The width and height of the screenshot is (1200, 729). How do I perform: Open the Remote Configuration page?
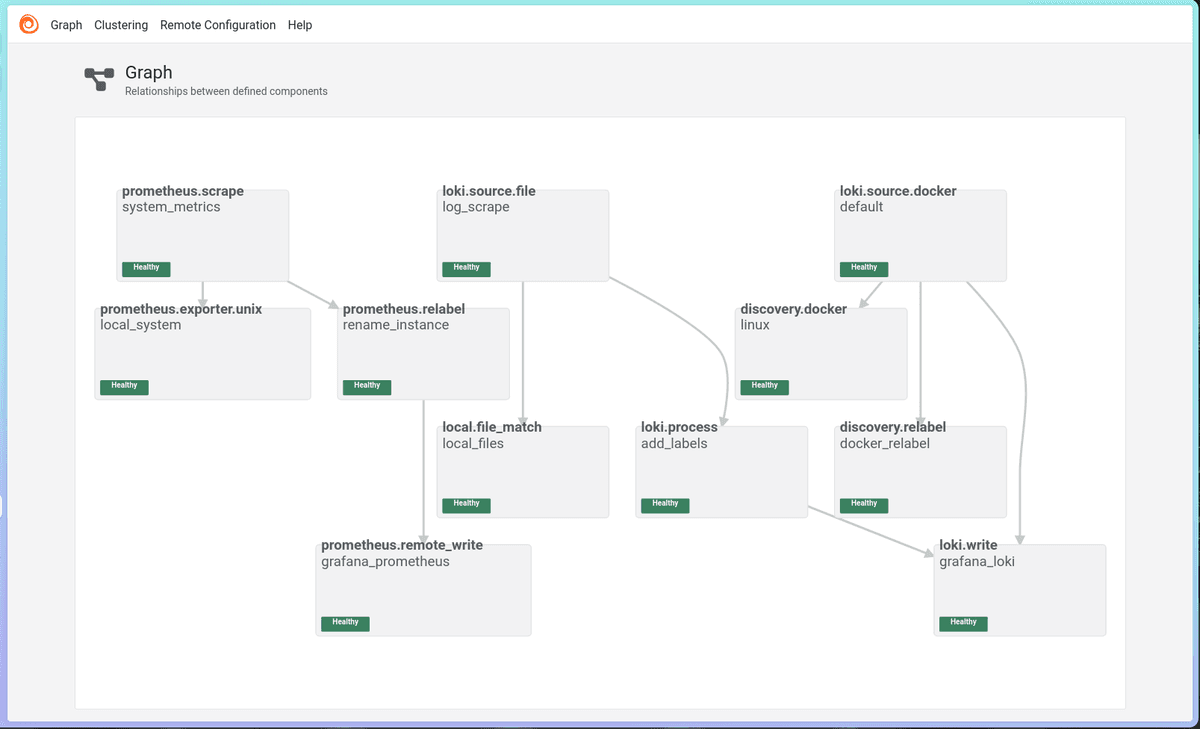pyautogui.click(x=218, y=25)
